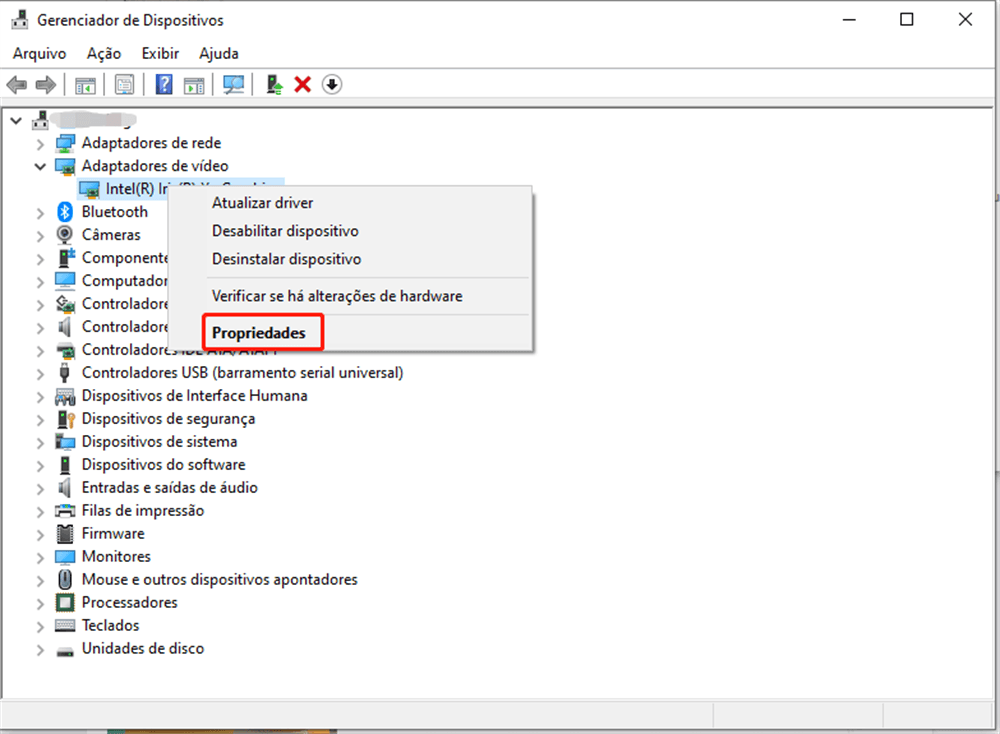The height and width of the screenshot is (734, 1000).
Task: Select Propriedades in the context menu
Action: [x=262, y=331]
